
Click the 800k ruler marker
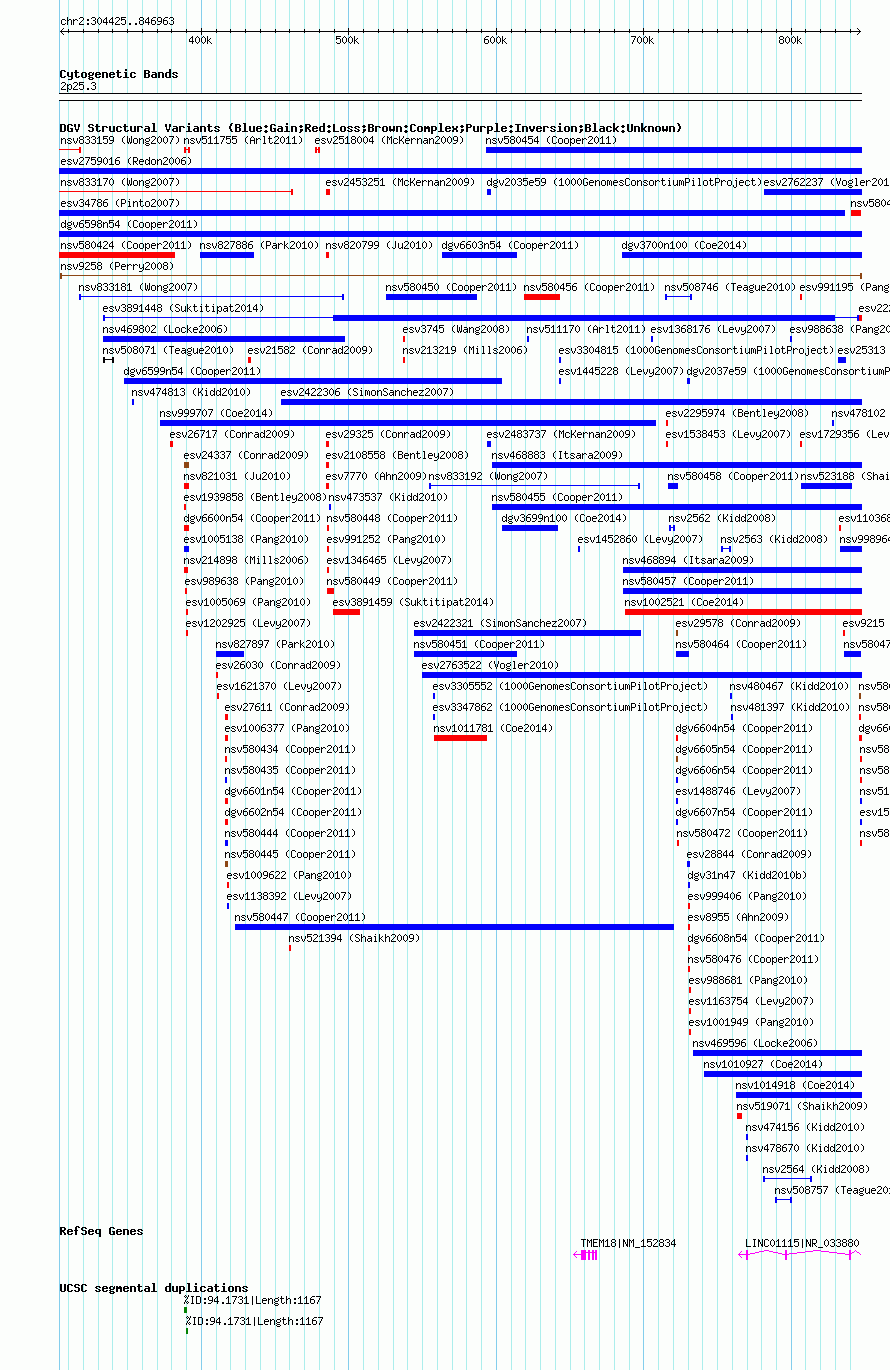point(790,41)
